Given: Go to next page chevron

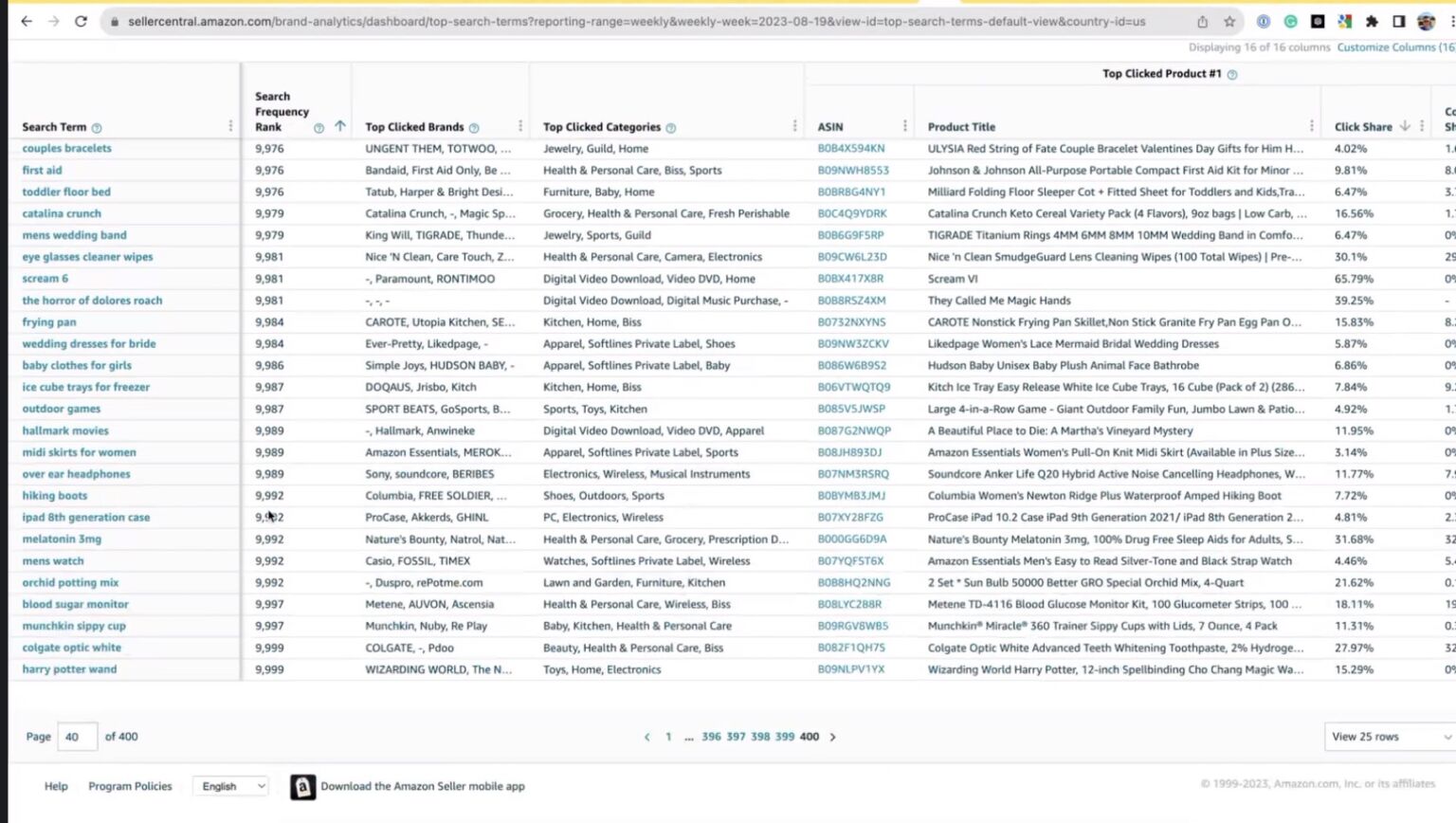Looking at the screenshot, I should click(832, 737).
